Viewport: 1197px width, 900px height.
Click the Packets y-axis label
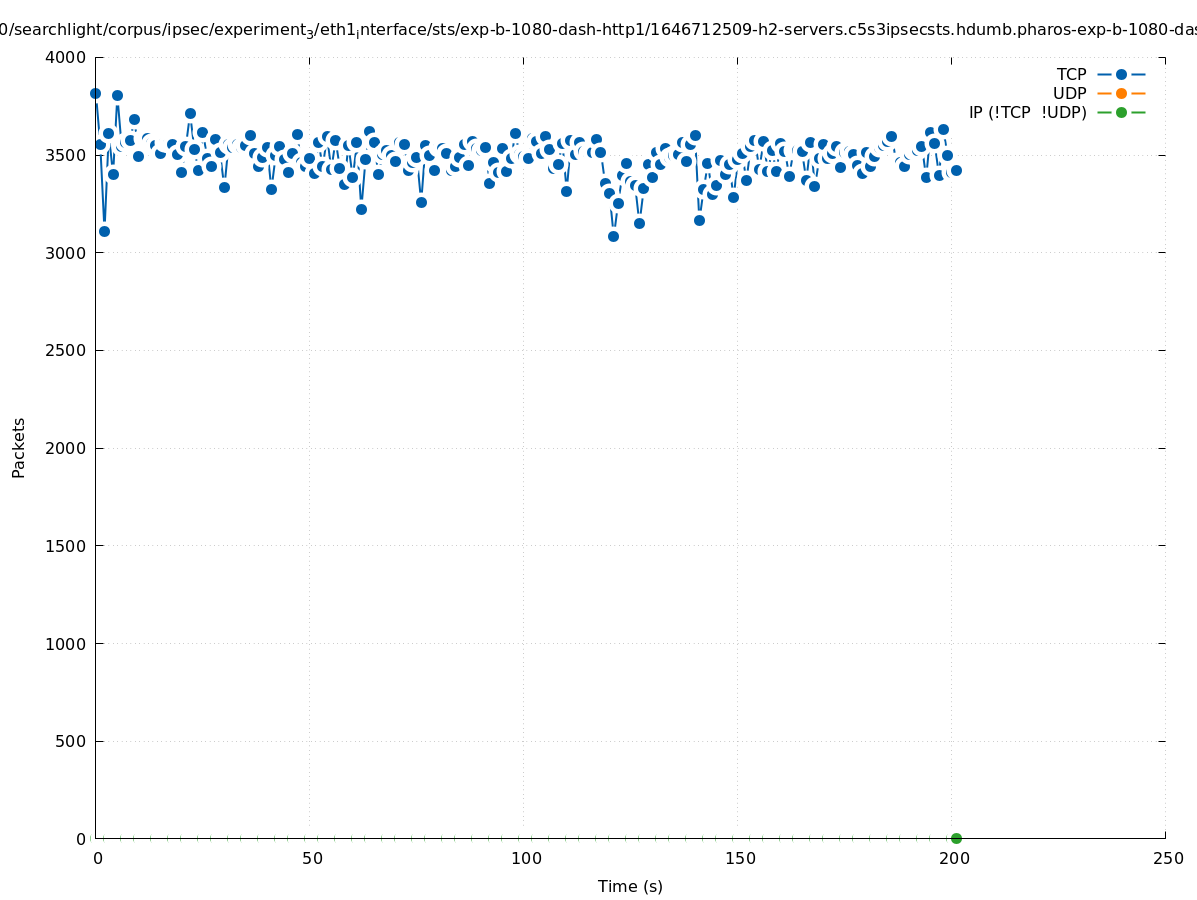coord(19,447)
